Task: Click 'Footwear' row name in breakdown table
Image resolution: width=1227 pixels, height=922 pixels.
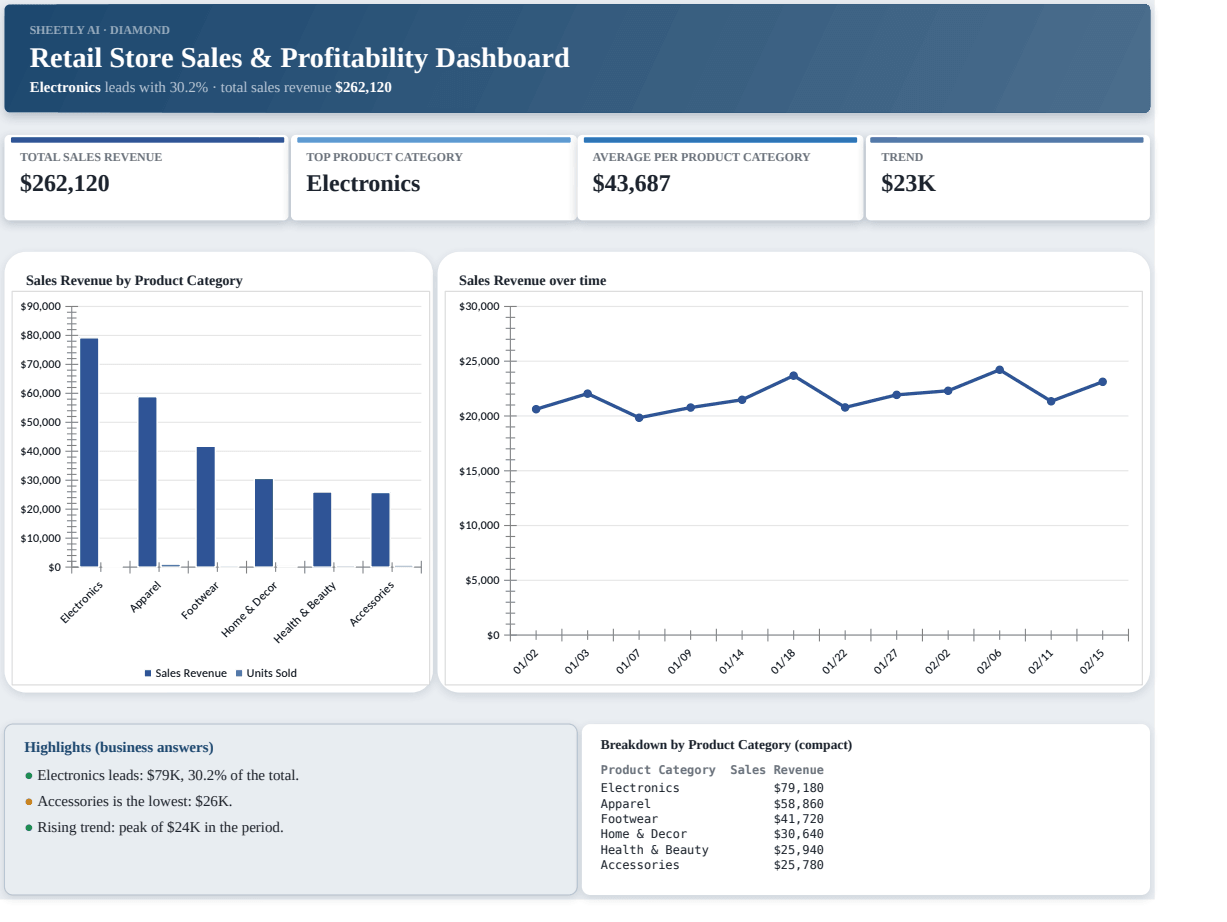Action: tap(629, 819)
